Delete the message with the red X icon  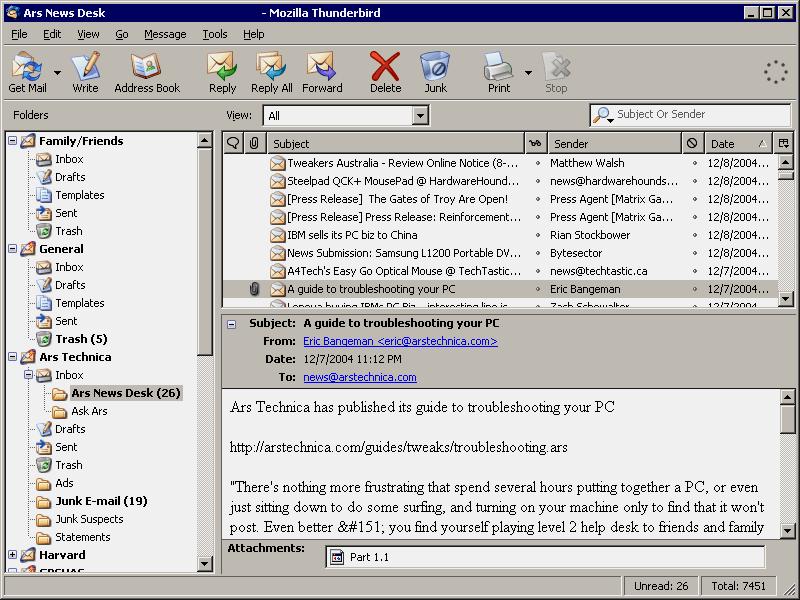385,67
